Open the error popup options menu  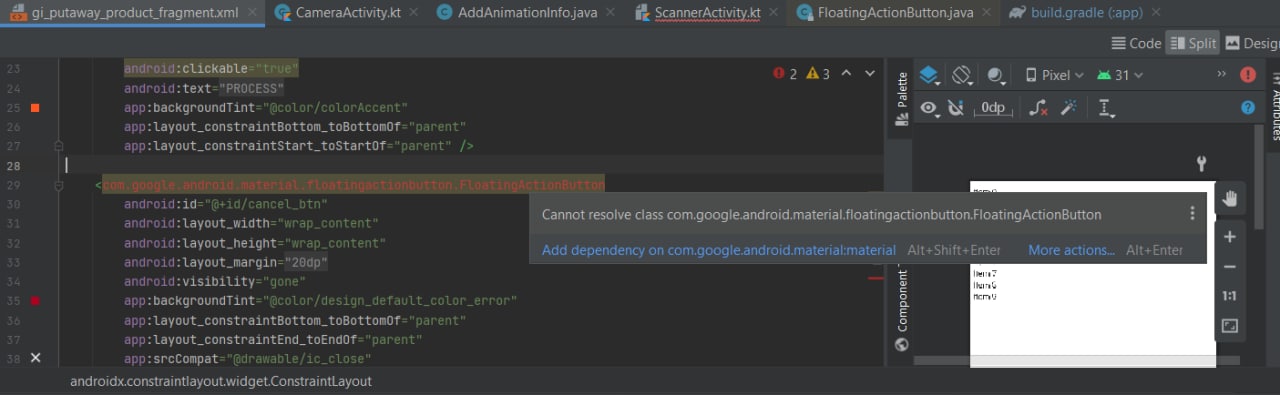coord(1192,213)
